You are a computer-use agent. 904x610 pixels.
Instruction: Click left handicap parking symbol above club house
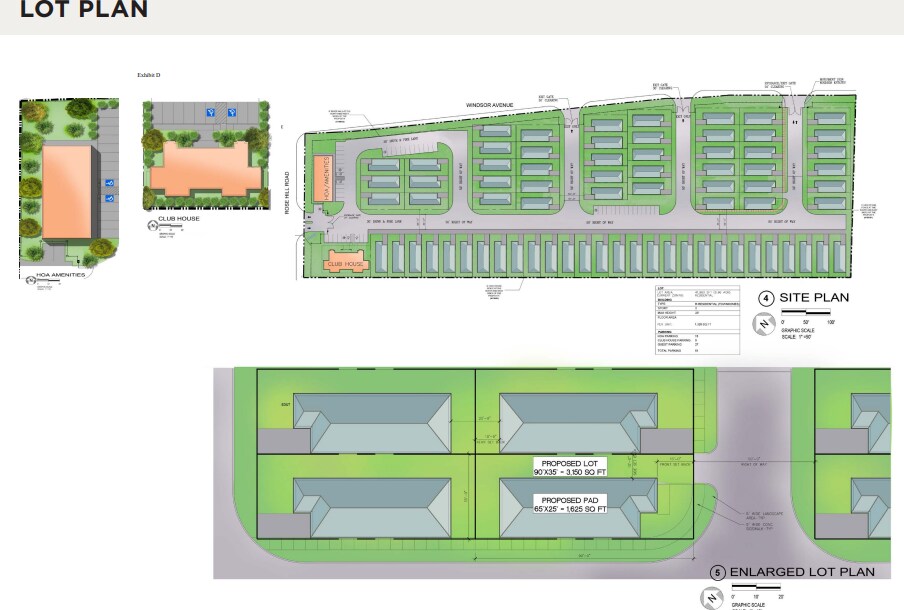pyautogui.click(x=208, y=113)
